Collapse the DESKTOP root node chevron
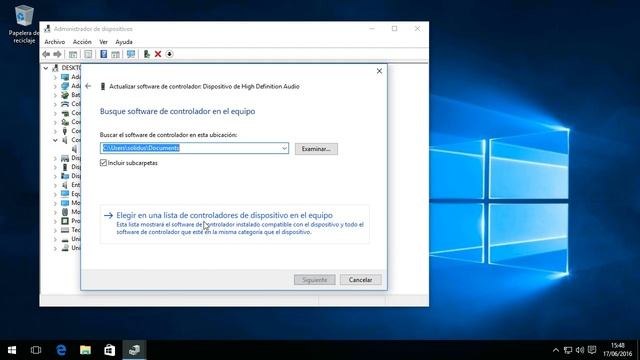The width and height of the screenshot is (640, 360). tap(46, 68)
